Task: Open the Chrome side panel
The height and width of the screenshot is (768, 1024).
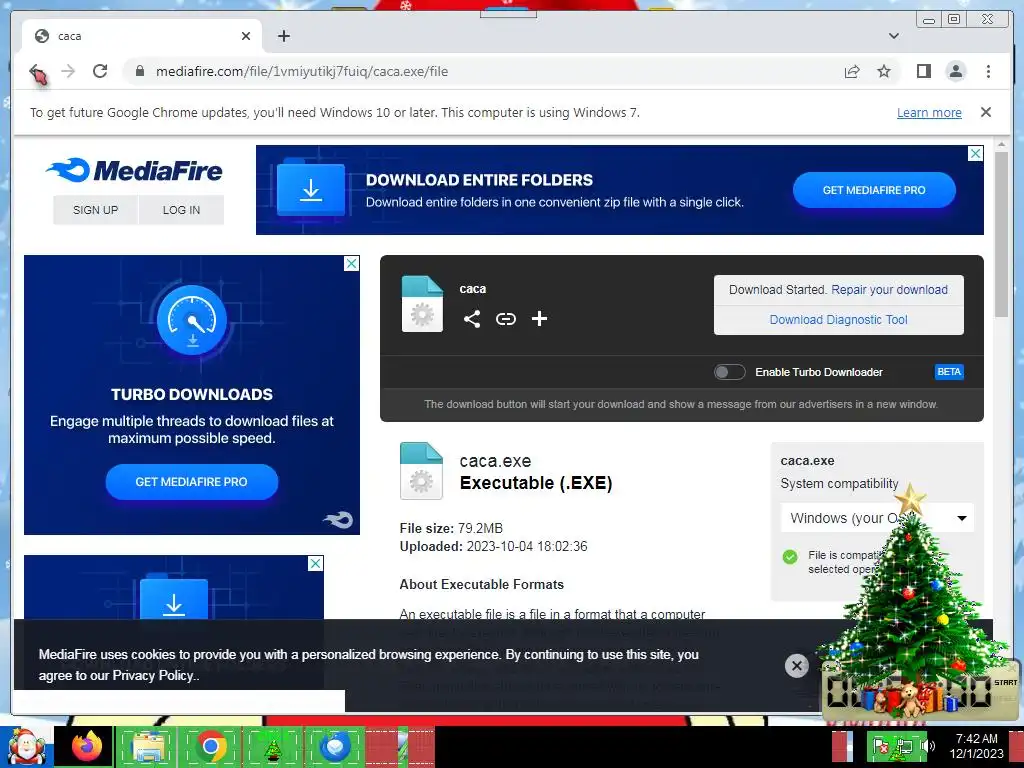Action: 923,71
